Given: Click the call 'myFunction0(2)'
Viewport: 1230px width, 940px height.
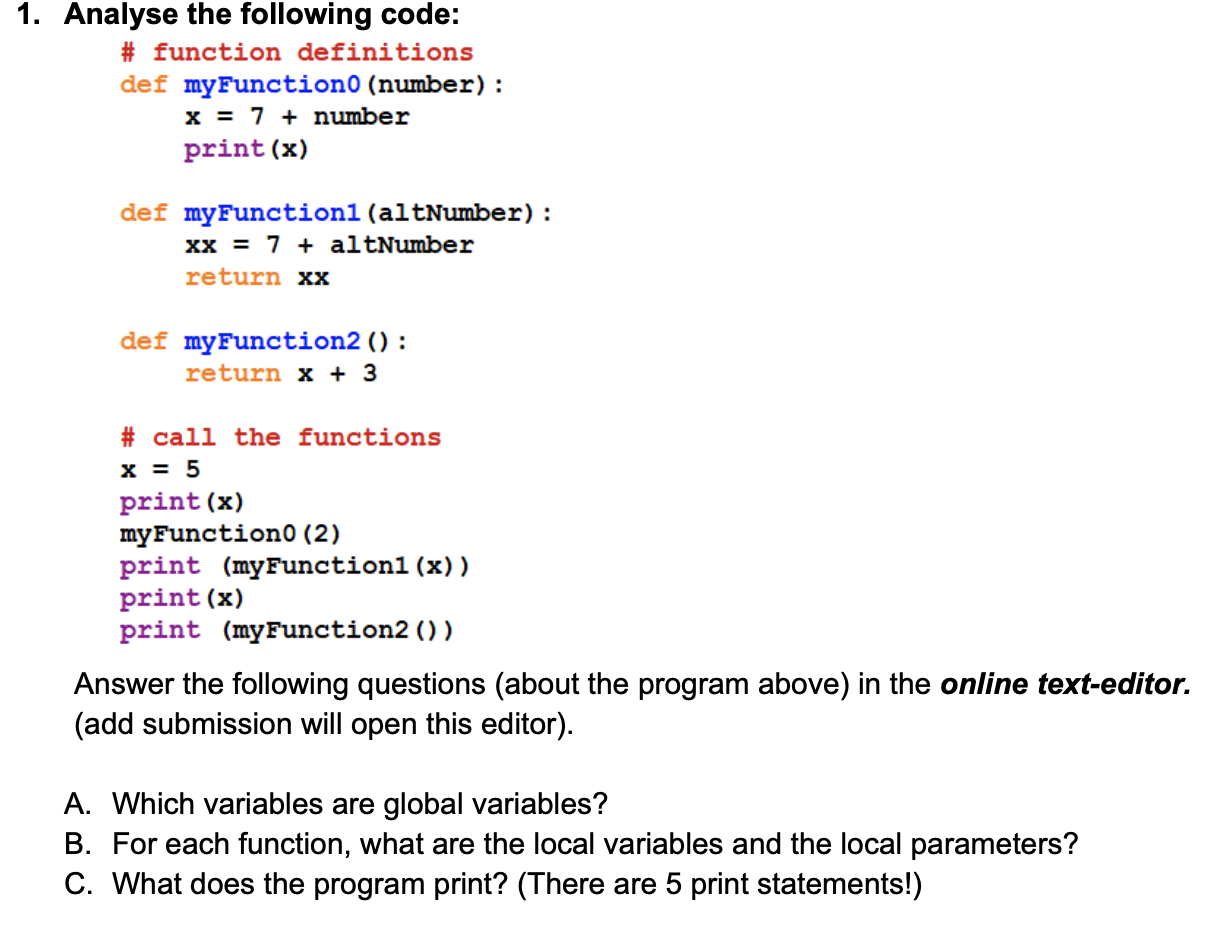Looking at the screenshot, I should click(230, 533).
